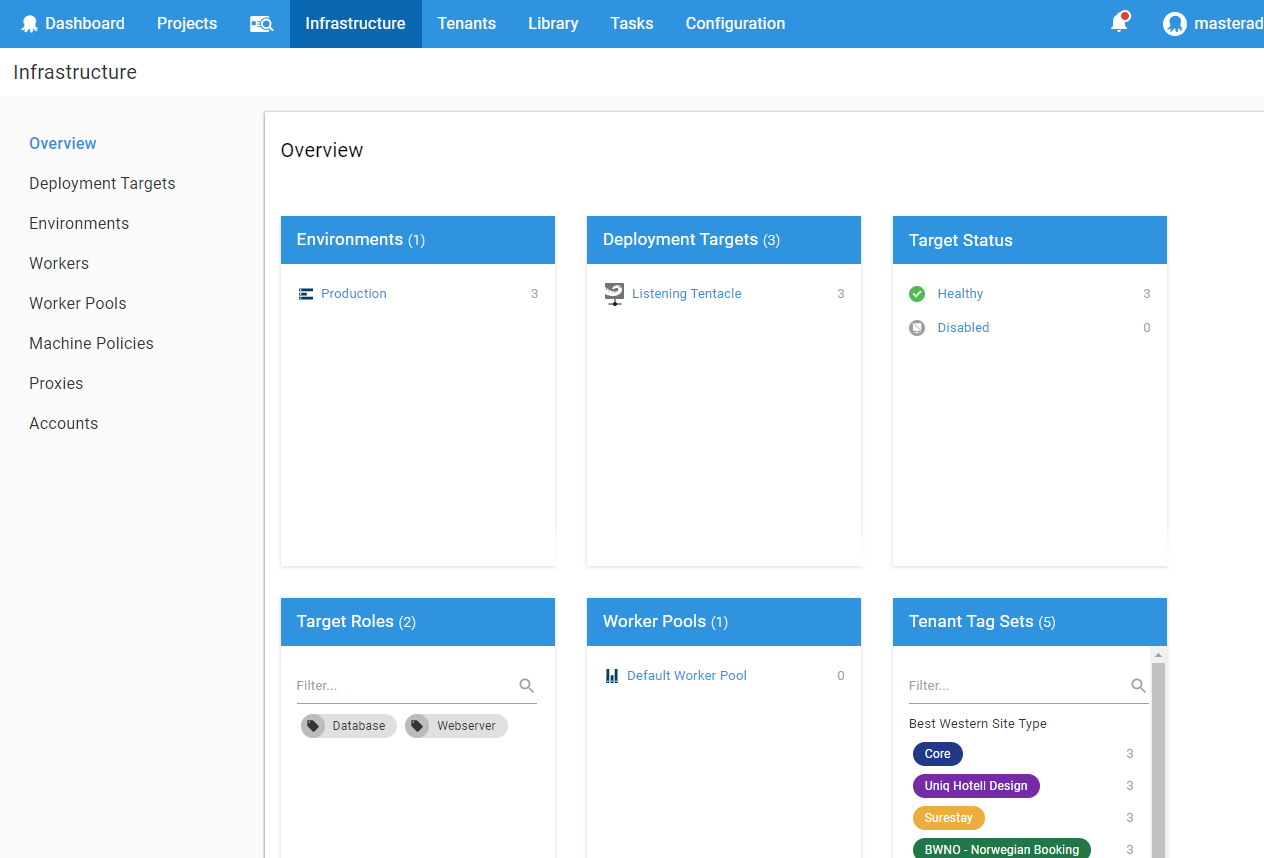1264x858 pixels.
Task: Click the search icon in Tenant Tag Sets filter
Action: 1138,686
